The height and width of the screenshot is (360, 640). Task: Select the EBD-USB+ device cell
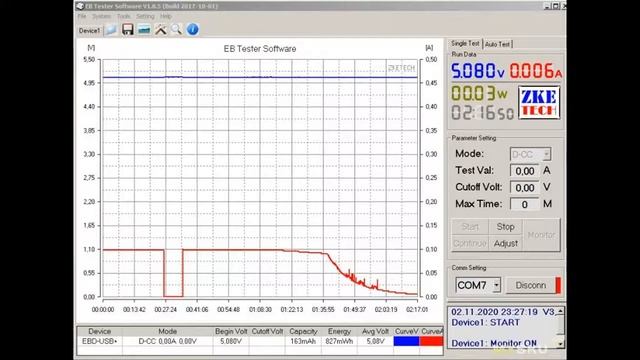(100, 341)
